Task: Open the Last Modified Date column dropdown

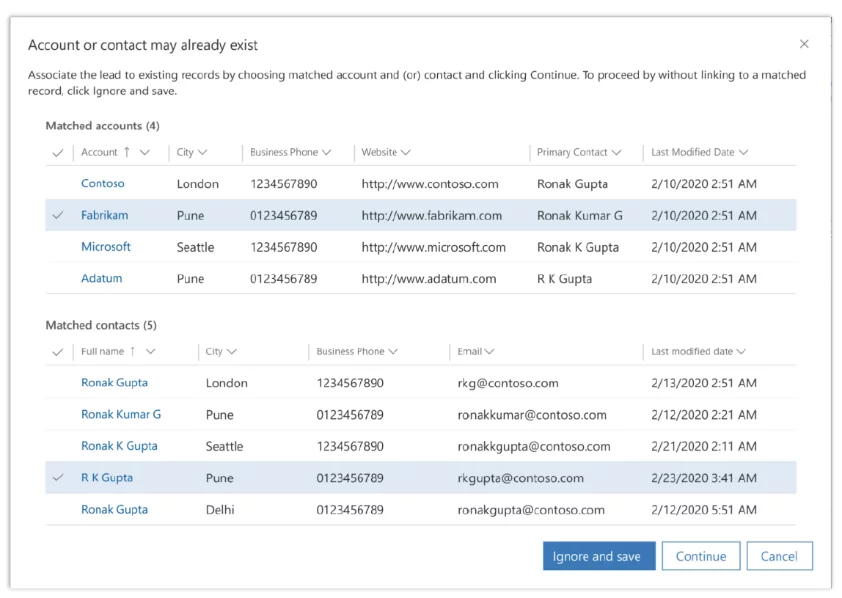Action: [x=743, y=152]
